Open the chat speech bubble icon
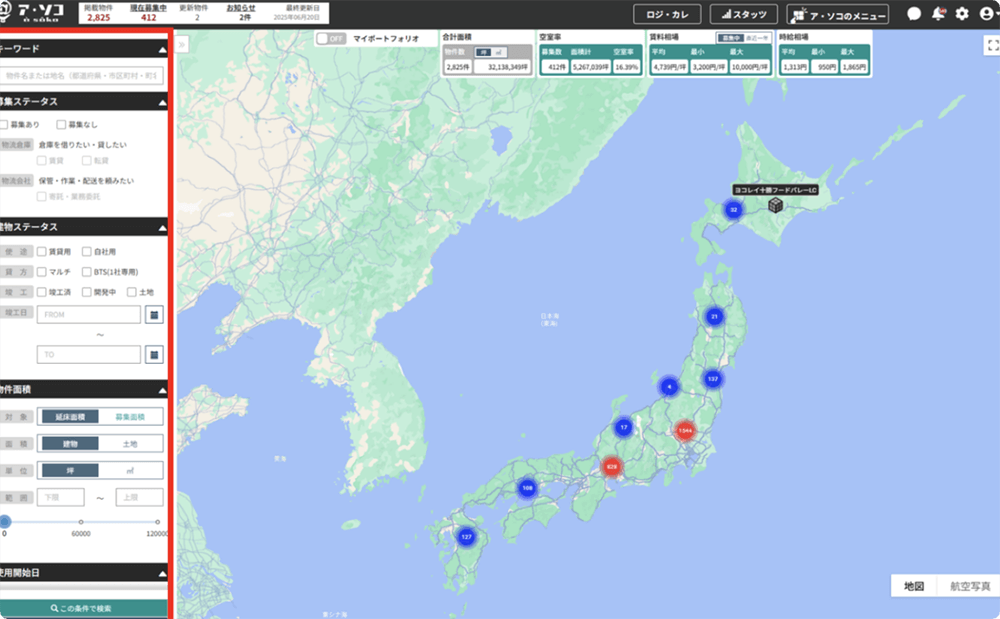The width and height of the screenshot is (1000, 619). 914,14
